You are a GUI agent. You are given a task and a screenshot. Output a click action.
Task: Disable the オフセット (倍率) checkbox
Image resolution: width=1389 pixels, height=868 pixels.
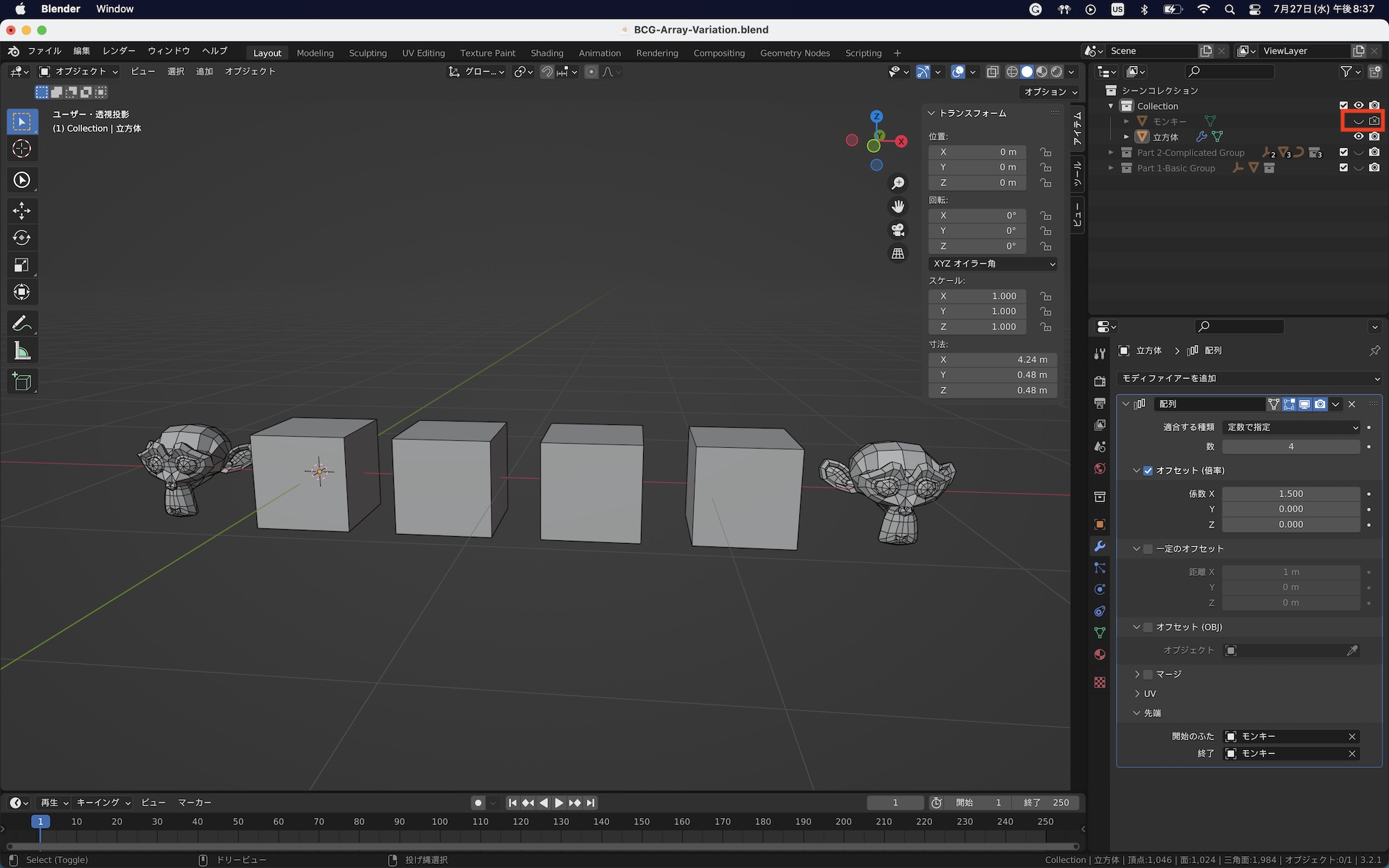click(1148, 471)
